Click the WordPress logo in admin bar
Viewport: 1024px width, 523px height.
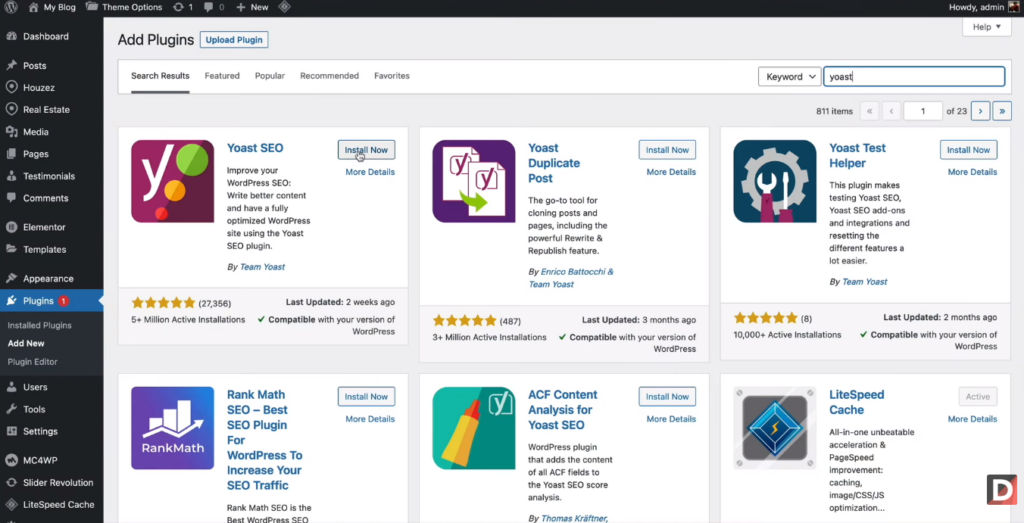[11, 7]
